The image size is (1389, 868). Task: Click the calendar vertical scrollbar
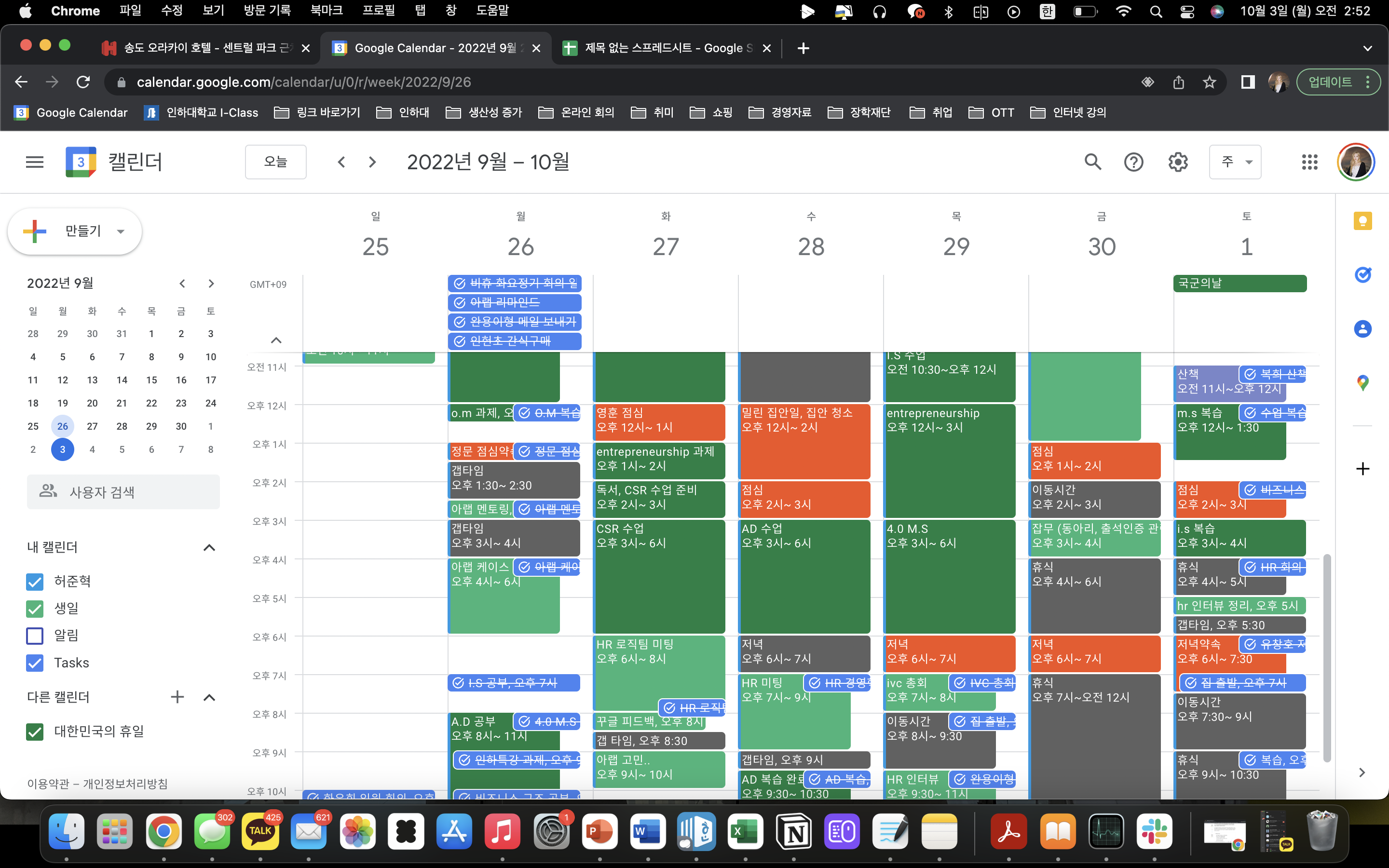pos(1326,658)
